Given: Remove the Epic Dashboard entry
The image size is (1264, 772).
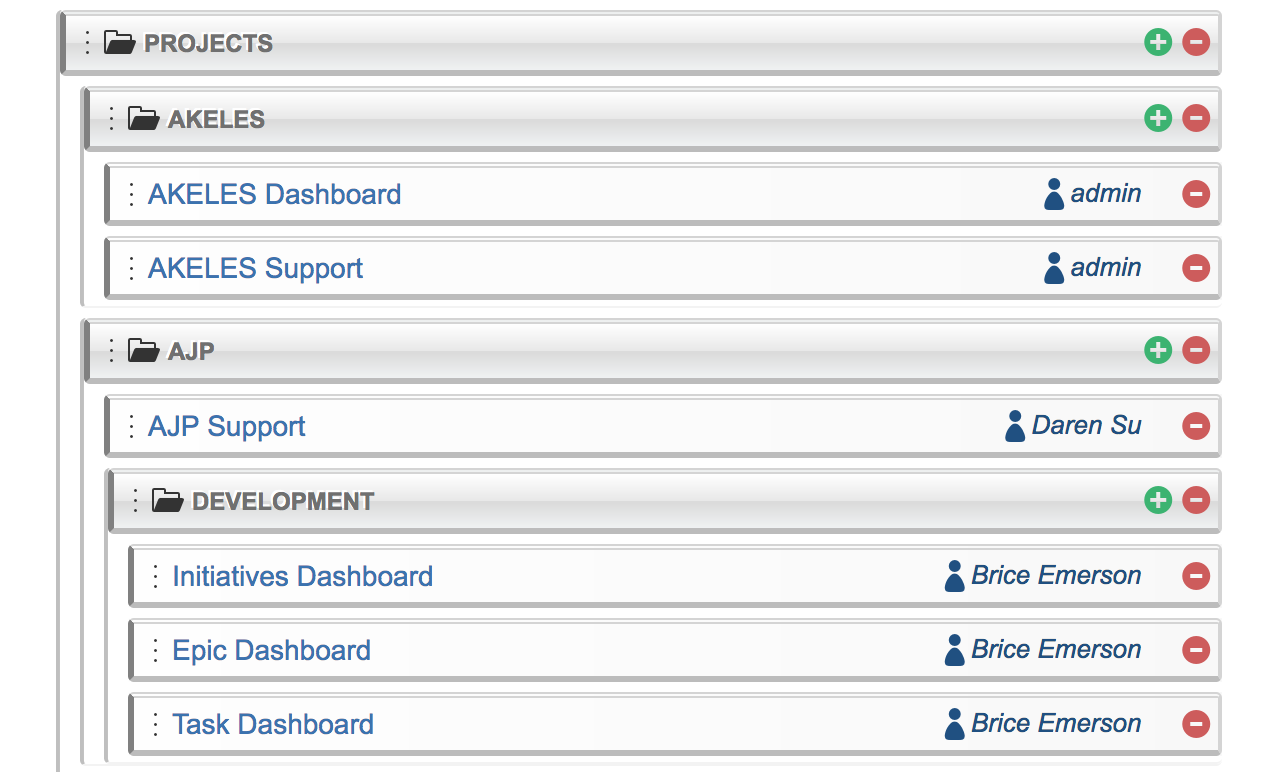Looking at the screenshot, I should tap(1196, 650).
